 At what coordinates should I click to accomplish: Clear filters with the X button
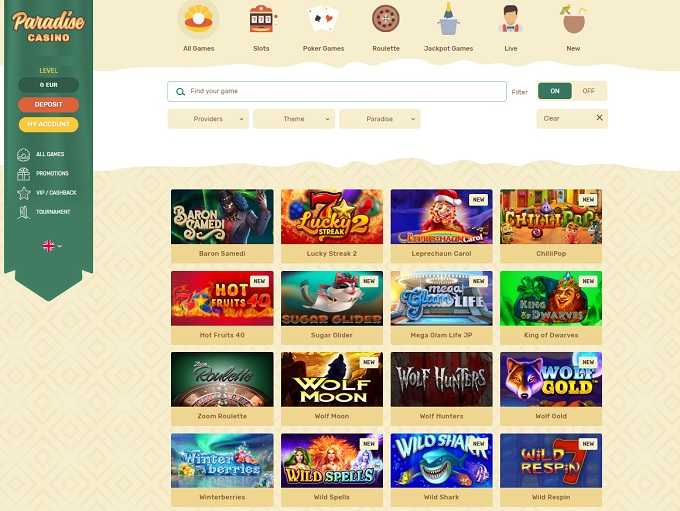[599, 118]
